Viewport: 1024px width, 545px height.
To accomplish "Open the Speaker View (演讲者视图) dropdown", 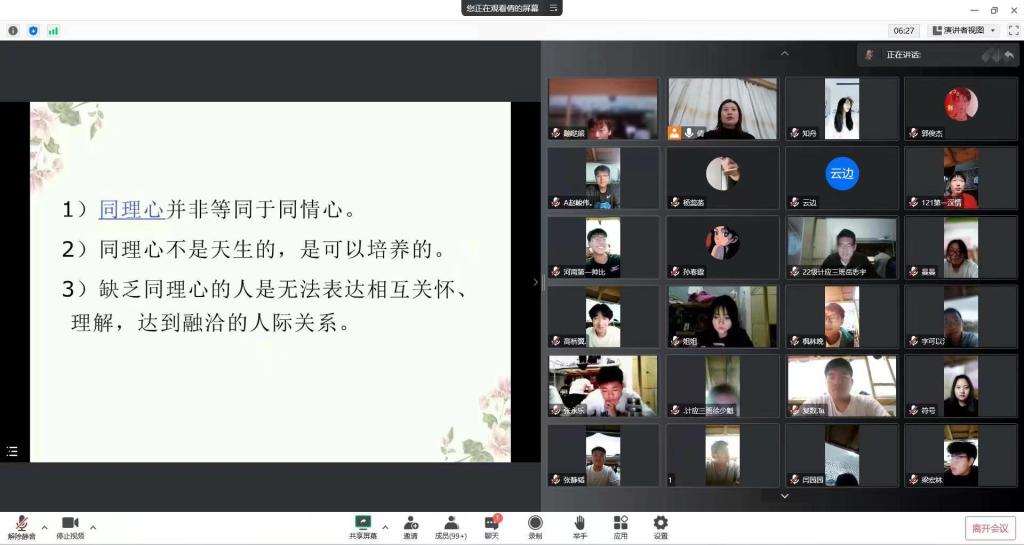I will tap(962, 30).
